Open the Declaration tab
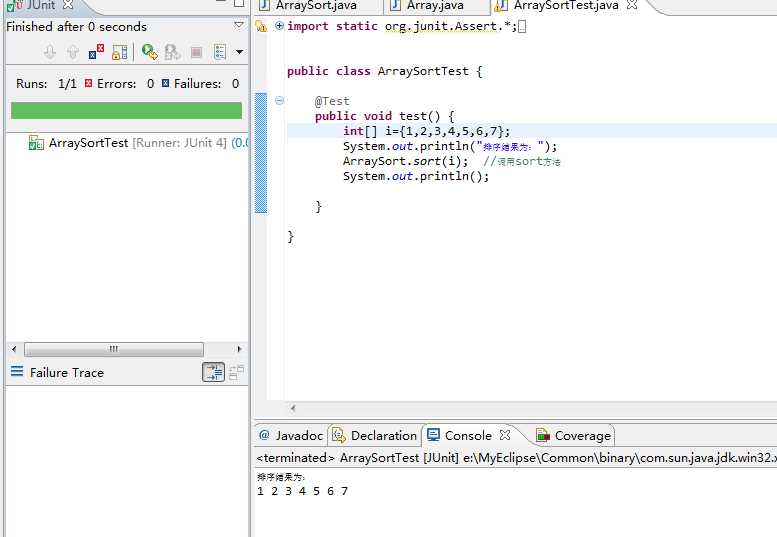Screen dimensions: 777x537 [x=375, y=435]
